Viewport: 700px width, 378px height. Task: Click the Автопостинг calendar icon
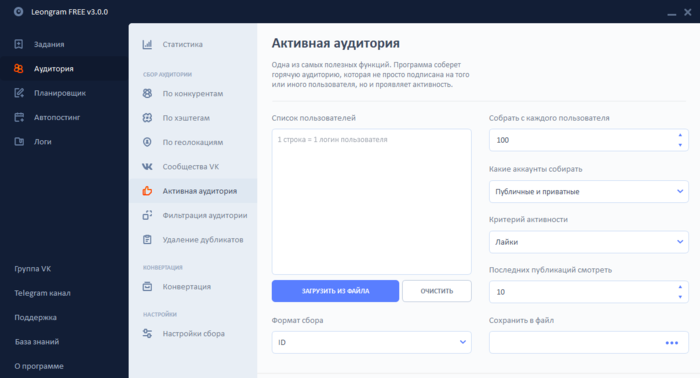point(19,117)
